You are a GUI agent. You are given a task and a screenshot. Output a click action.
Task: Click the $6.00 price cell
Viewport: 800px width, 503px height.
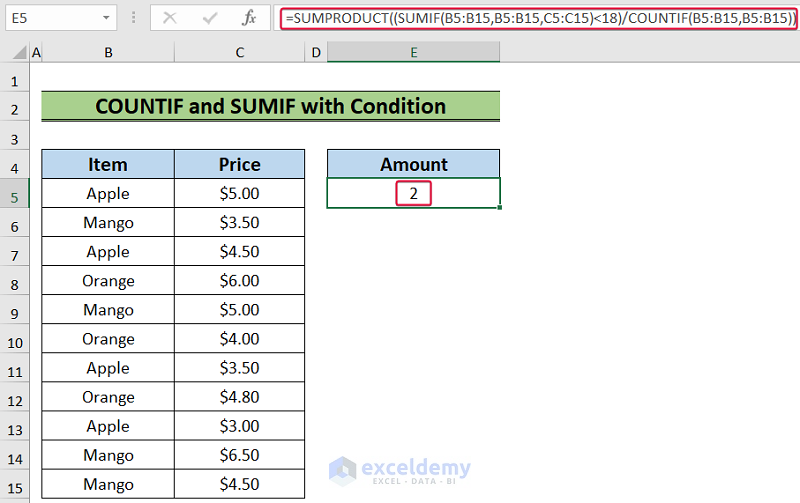pyautogui.click(x=240, y=281)
